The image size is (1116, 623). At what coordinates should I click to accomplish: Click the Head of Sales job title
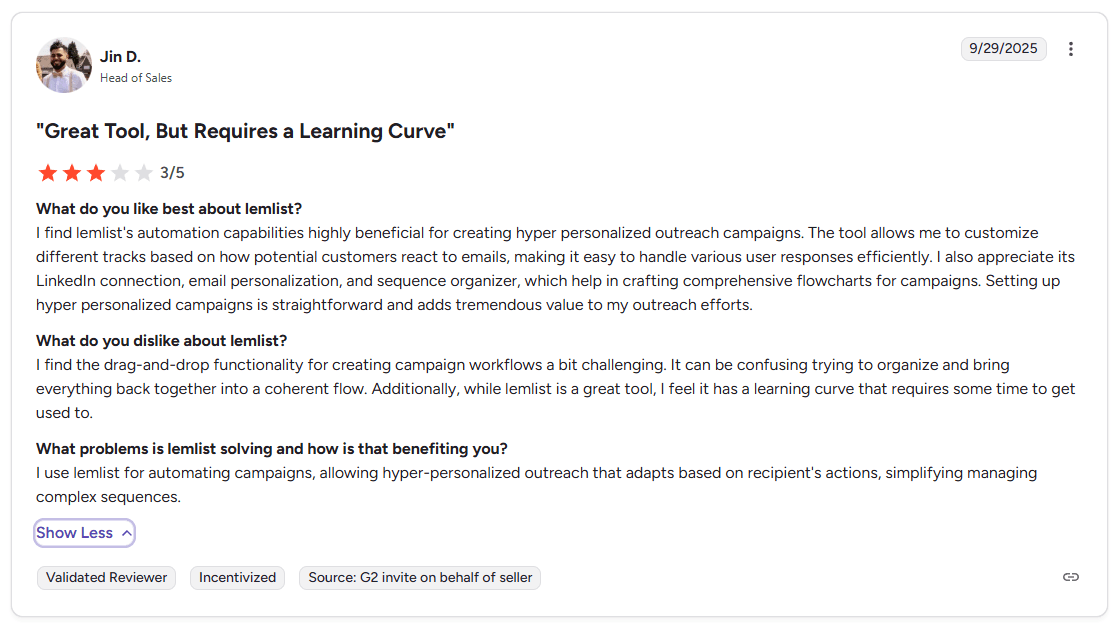[x=136, y=78]
